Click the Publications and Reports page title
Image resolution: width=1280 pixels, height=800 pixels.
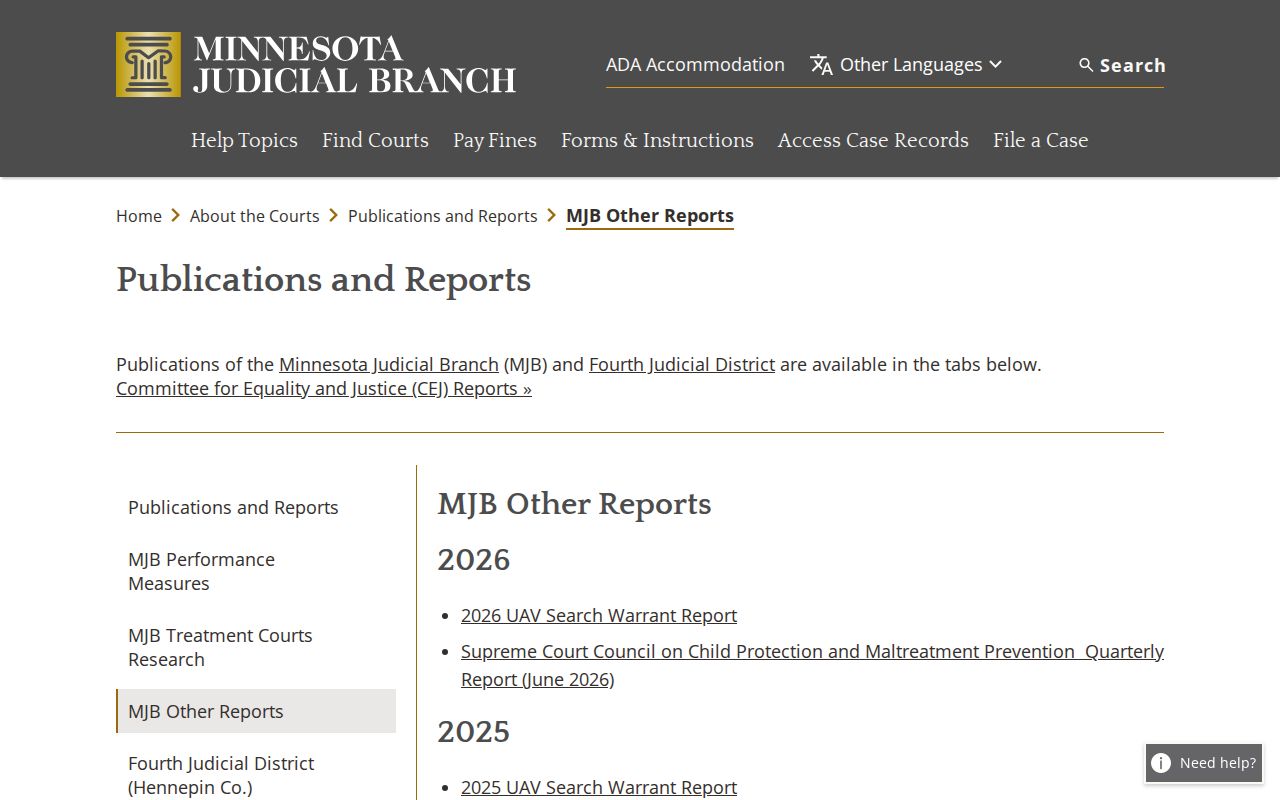(x=324, y=280)
